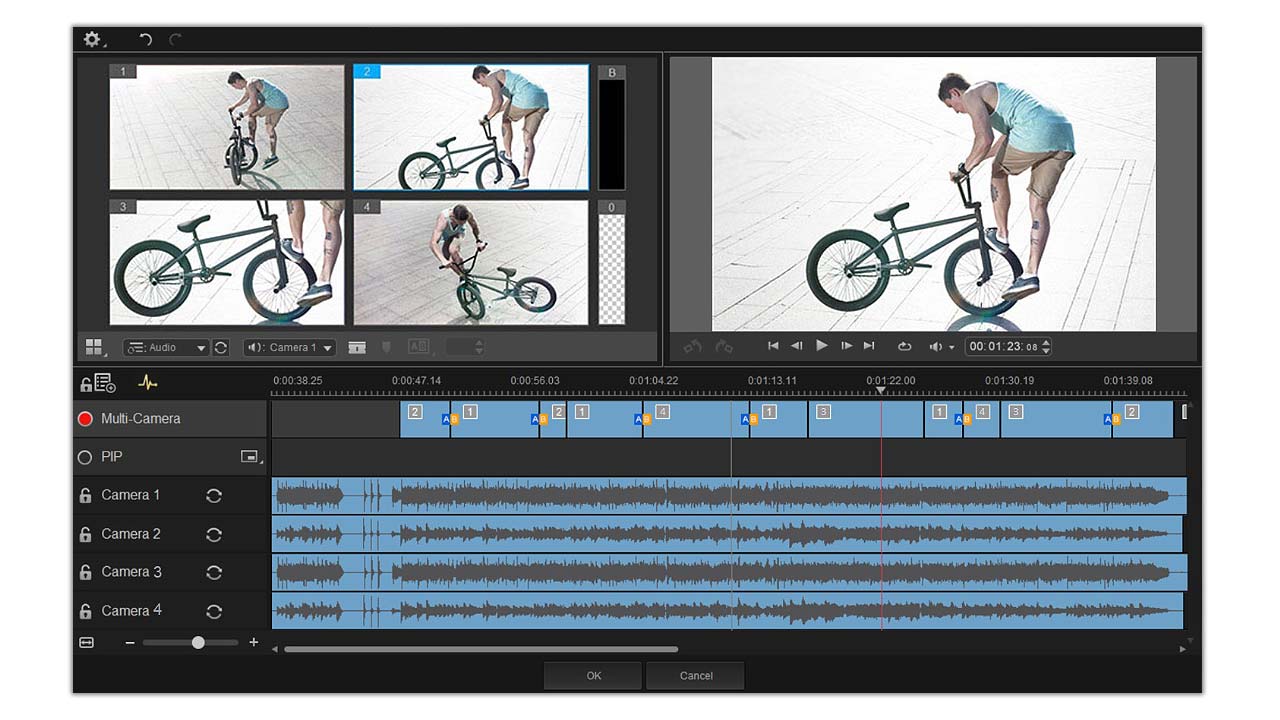Adjust the timeline zoom slider
This screenshot has width=1280, height=720.
point(197,643)
